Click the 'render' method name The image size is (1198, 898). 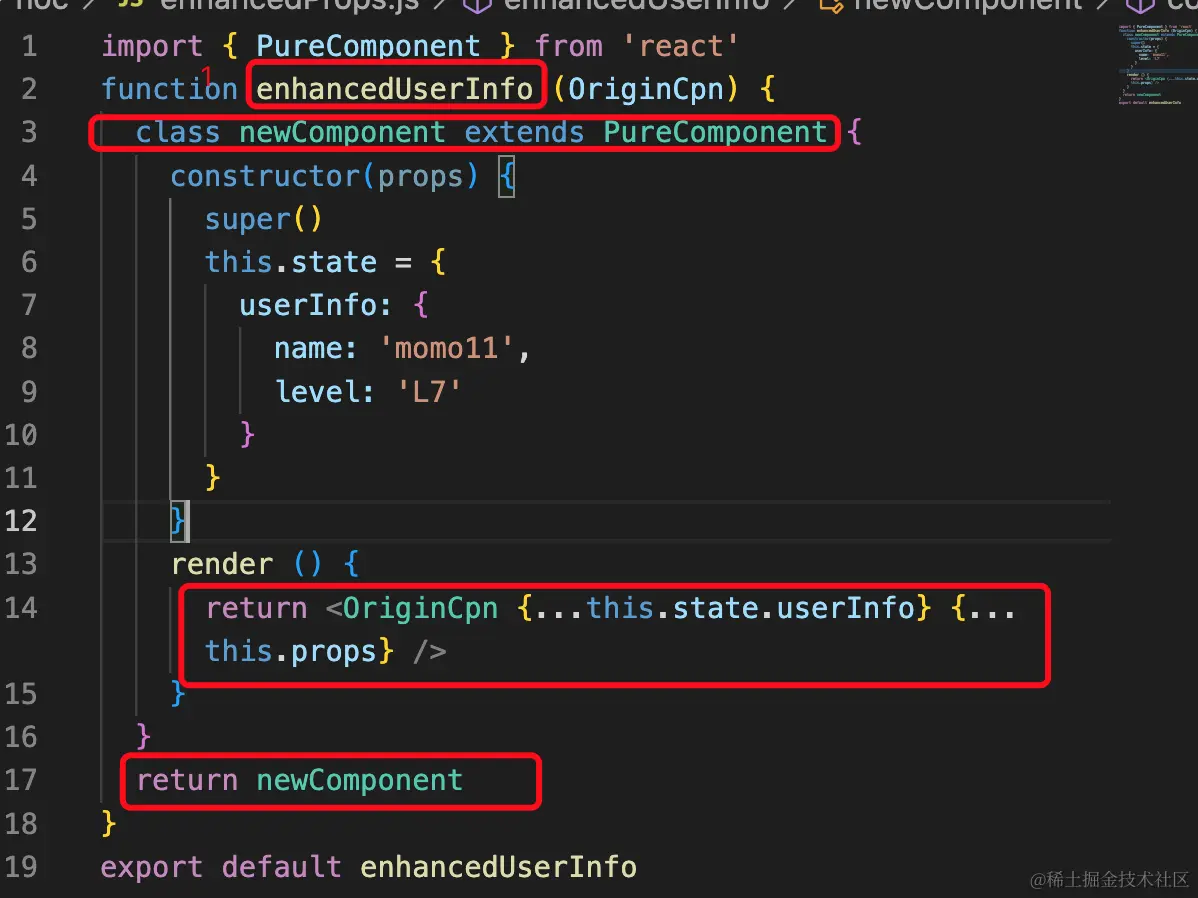click(x=222, y=564)
